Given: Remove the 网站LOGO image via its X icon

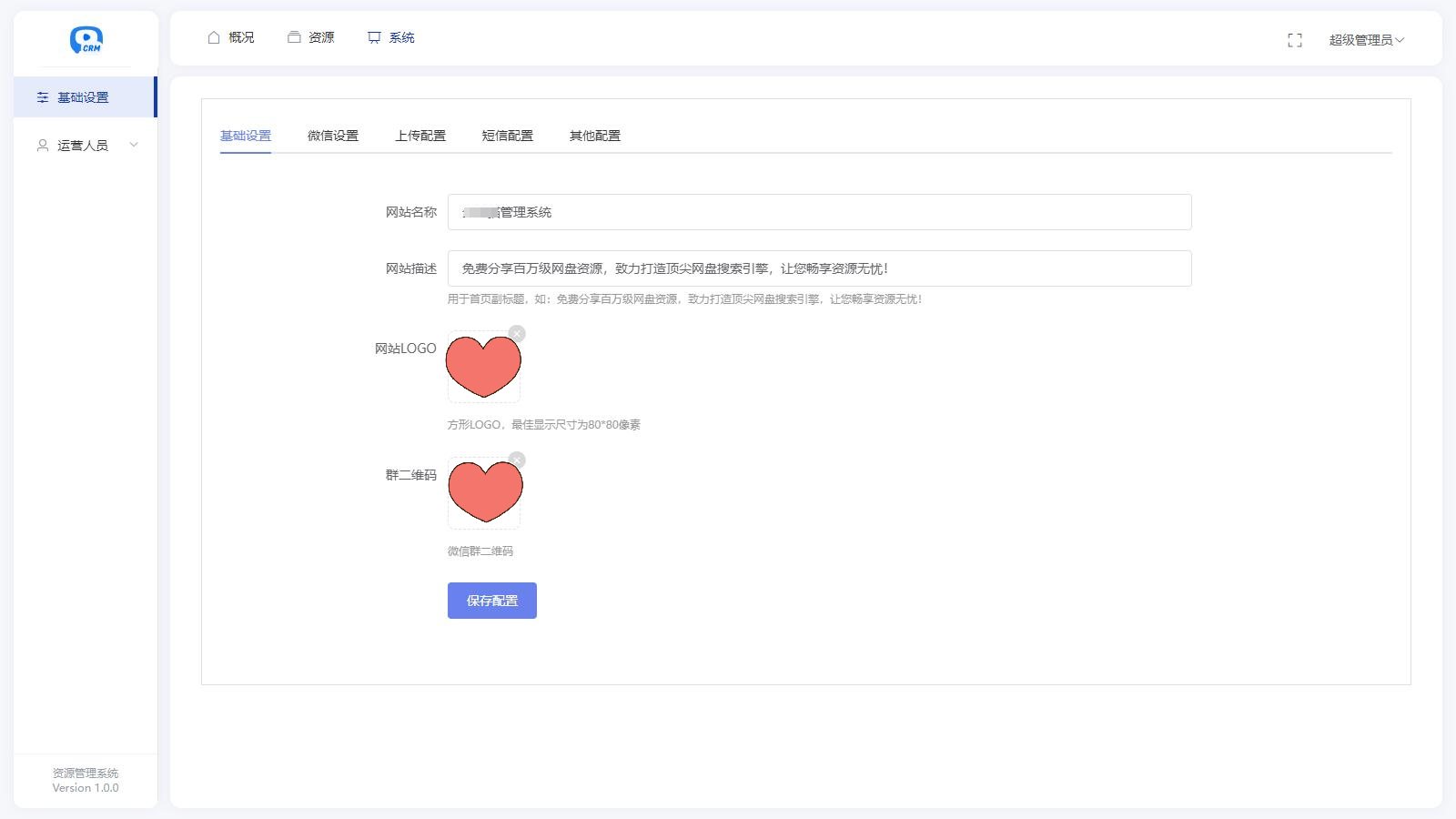Looking at the screenshot, I should [x=518, y=334].
